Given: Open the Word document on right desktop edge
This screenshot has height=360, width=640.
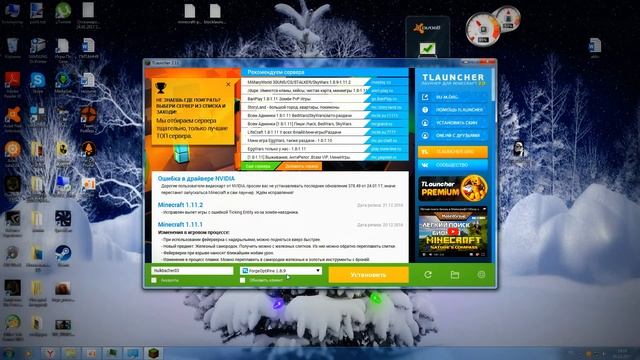Looking at the screenshot, I should pyautogui.click(x=595, y=47).
